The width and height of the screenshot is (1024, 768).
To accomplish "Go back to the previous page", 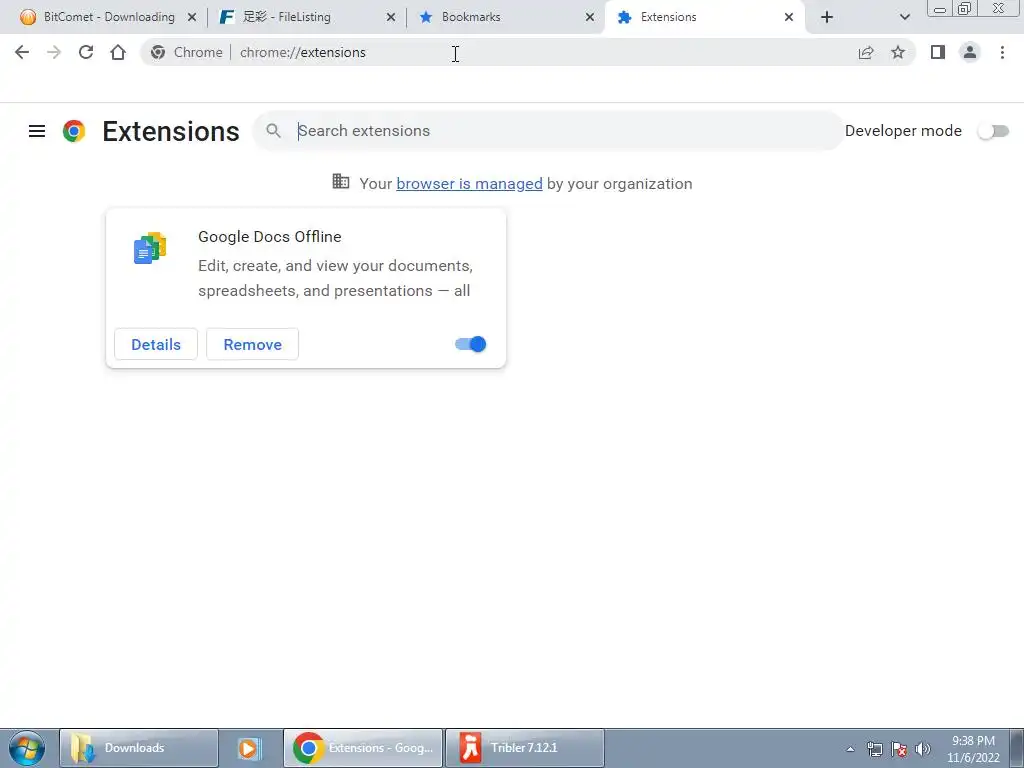I will (x=22, y=52).
